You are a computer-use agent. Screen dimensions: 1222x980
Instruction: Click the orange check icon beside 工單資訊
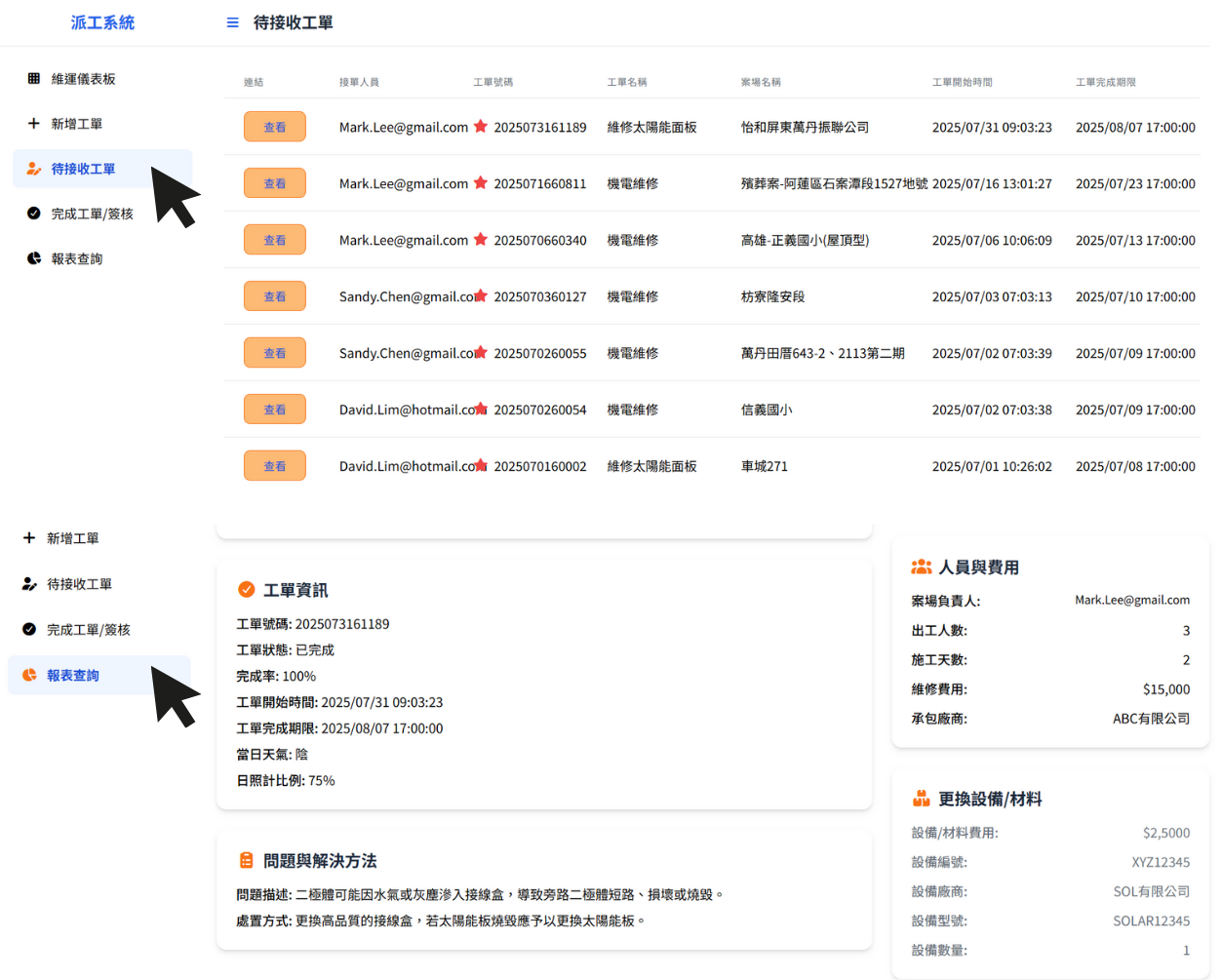tap(247, 590)
